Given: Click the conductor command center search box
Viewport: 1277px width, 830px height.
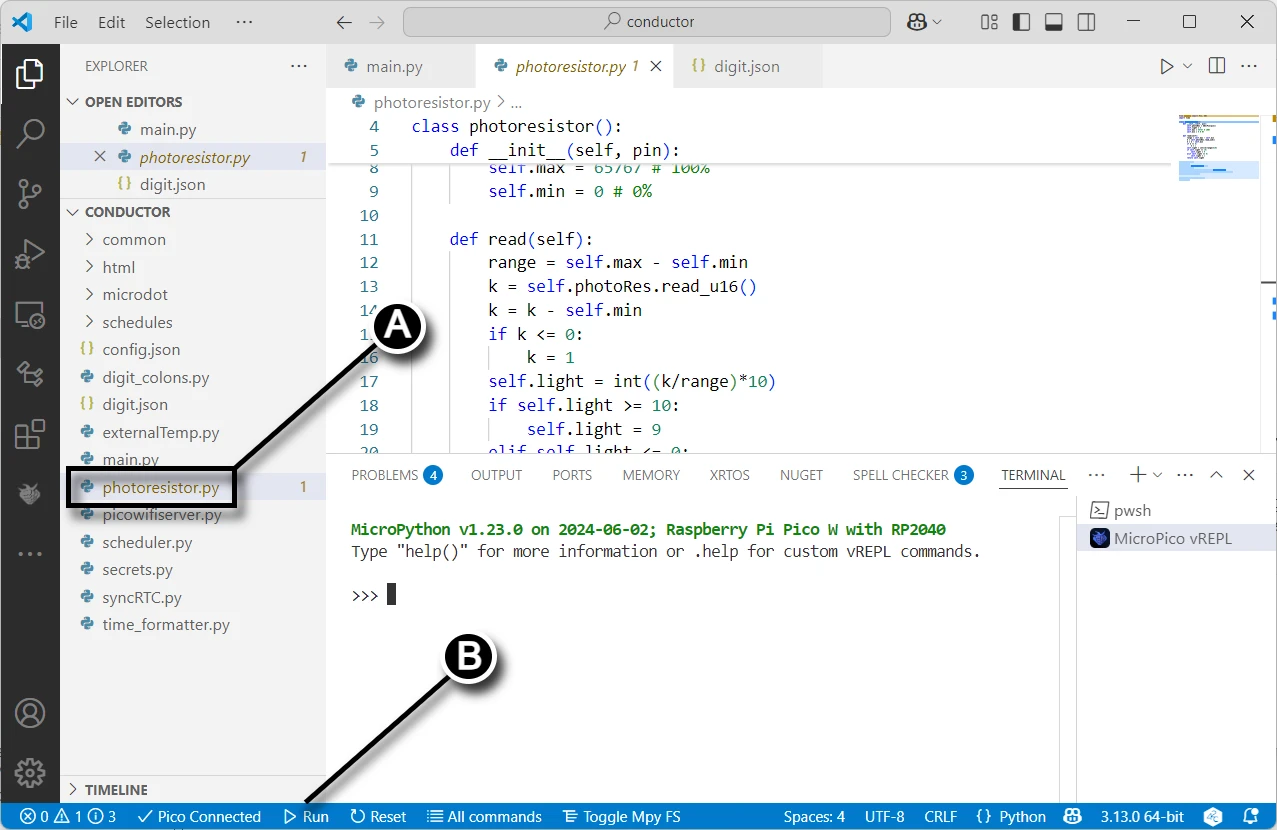Looking at the screenshot, I should [x=647, y=22].
